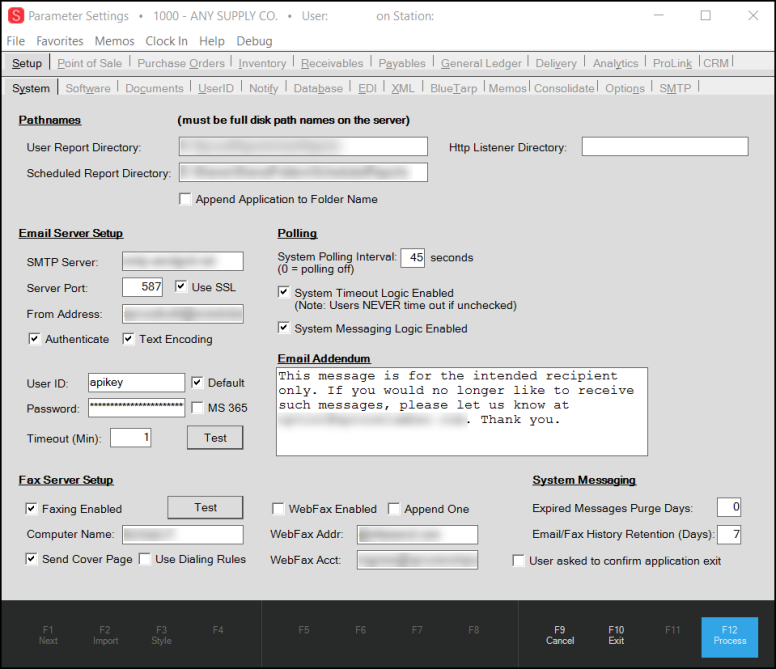
Task: Open the EDI sub-tab
Action: (367, 88)
